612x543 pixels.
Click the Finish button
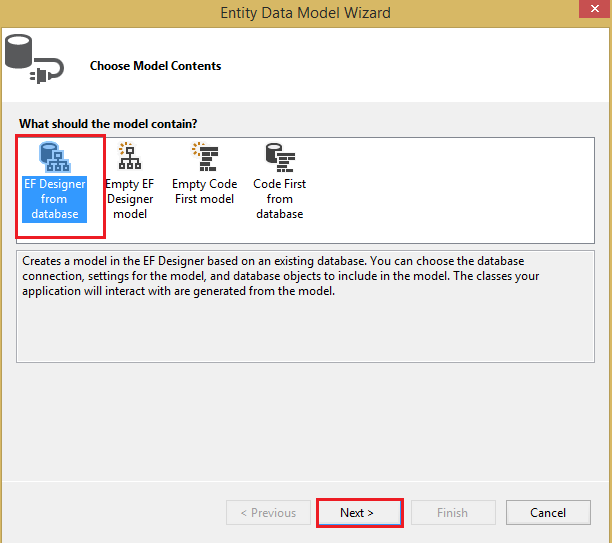point(452,513)
